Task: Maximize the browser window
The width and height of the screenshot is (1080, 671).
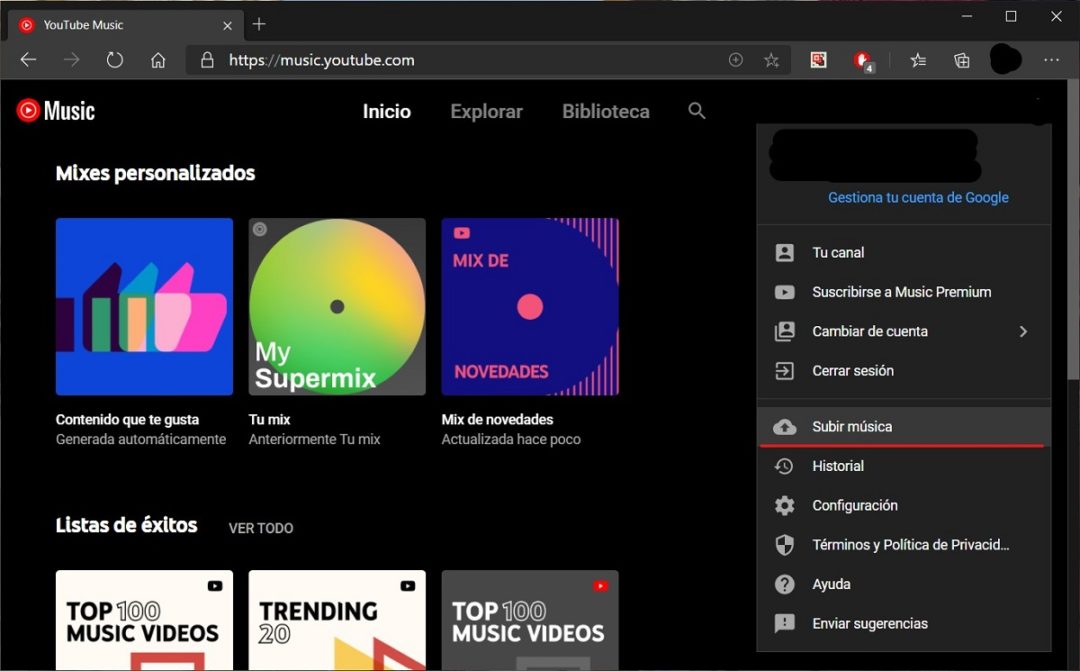Action: coord(1010,17)
